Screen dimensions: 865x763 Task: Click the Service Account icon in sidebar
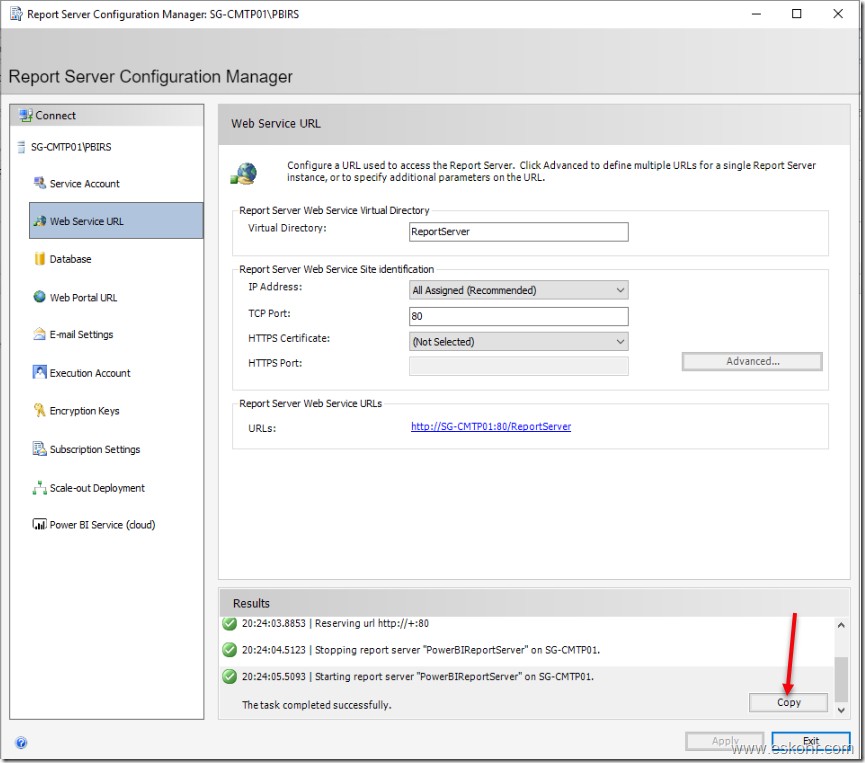point(40,183)
